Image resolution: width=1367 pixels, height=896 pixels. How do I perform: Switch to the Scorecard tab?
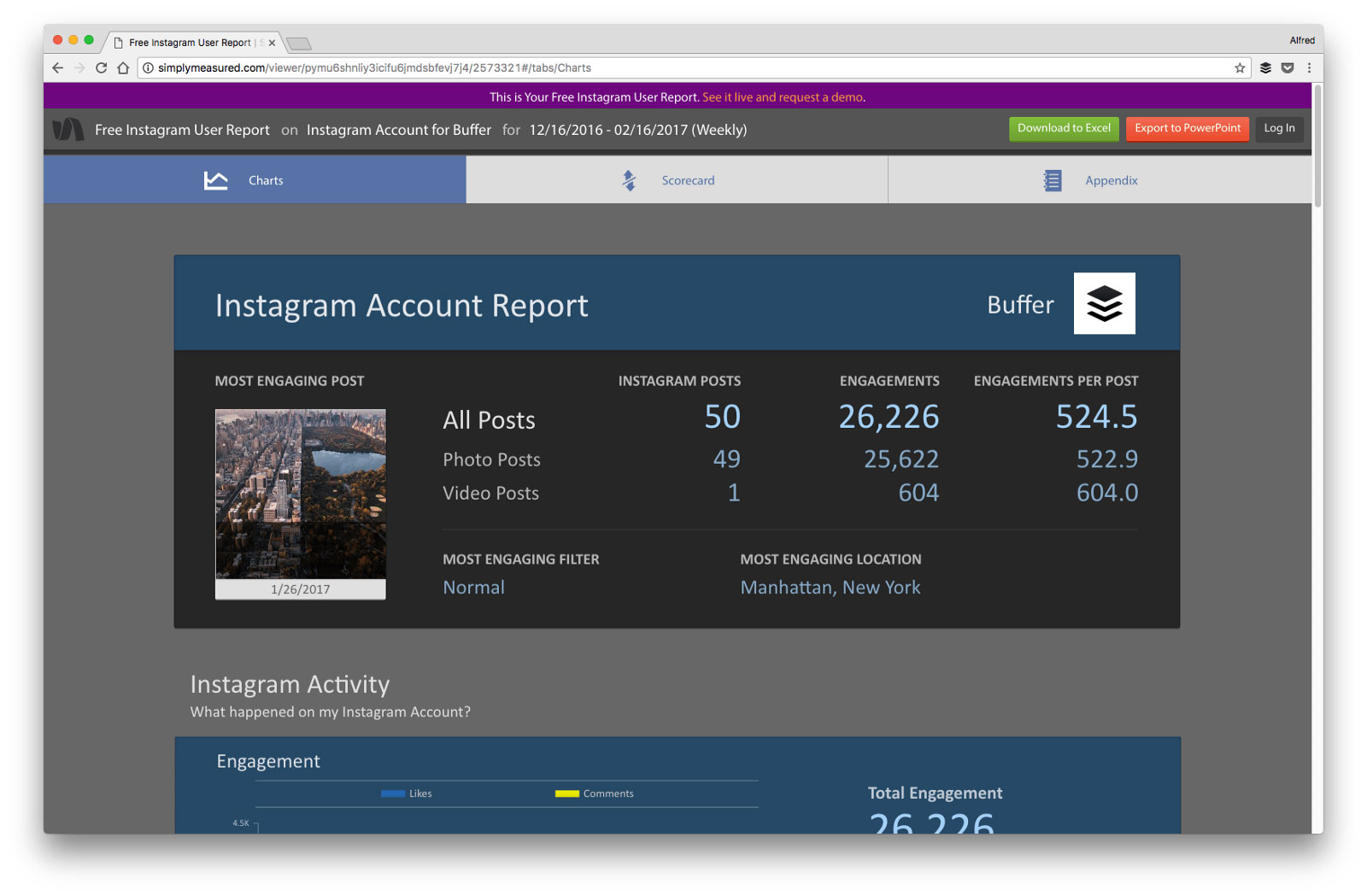click(x=677, y=179)
